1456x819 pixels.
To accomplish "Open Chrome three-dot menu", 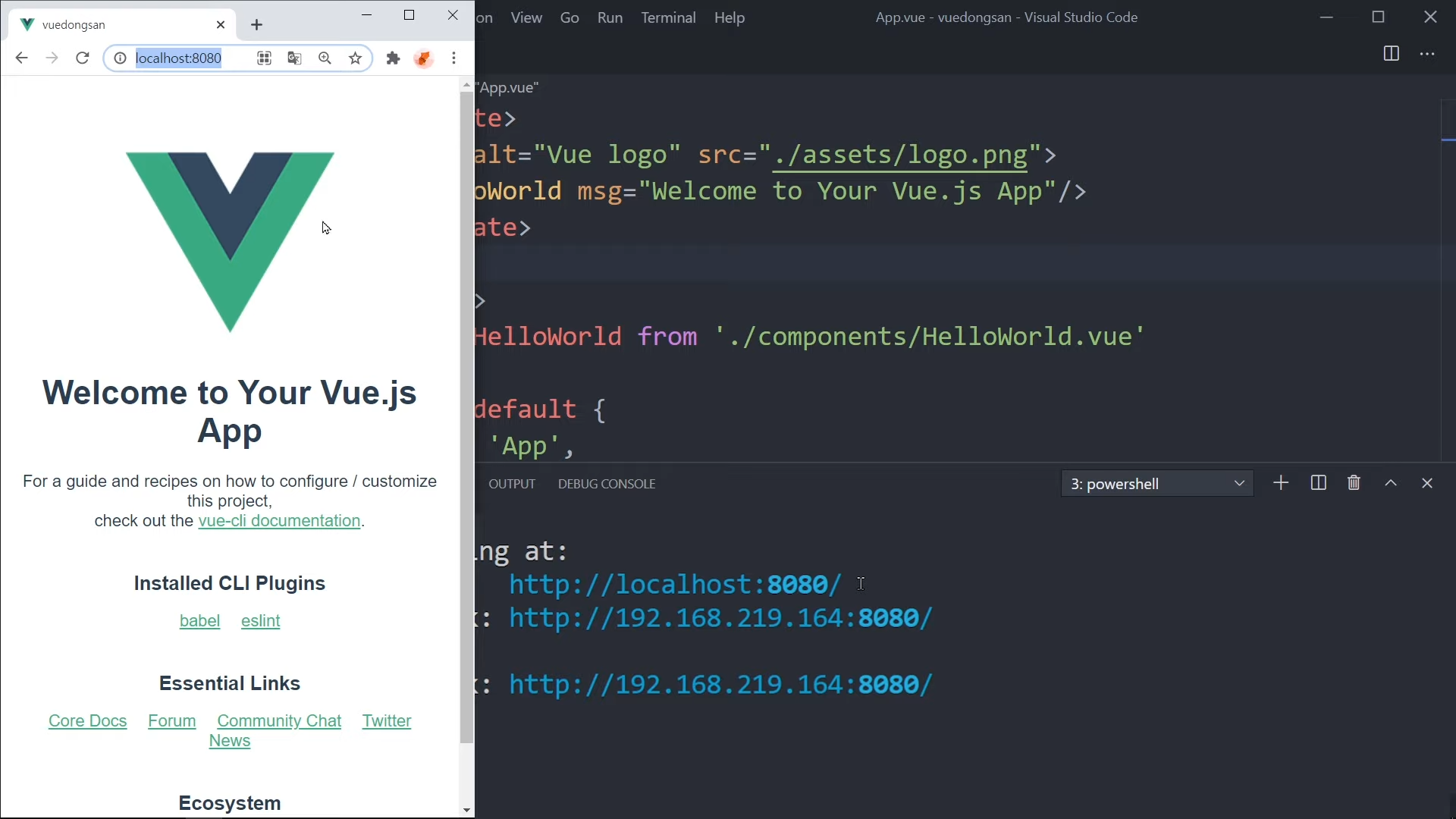I will pos(454,58).
